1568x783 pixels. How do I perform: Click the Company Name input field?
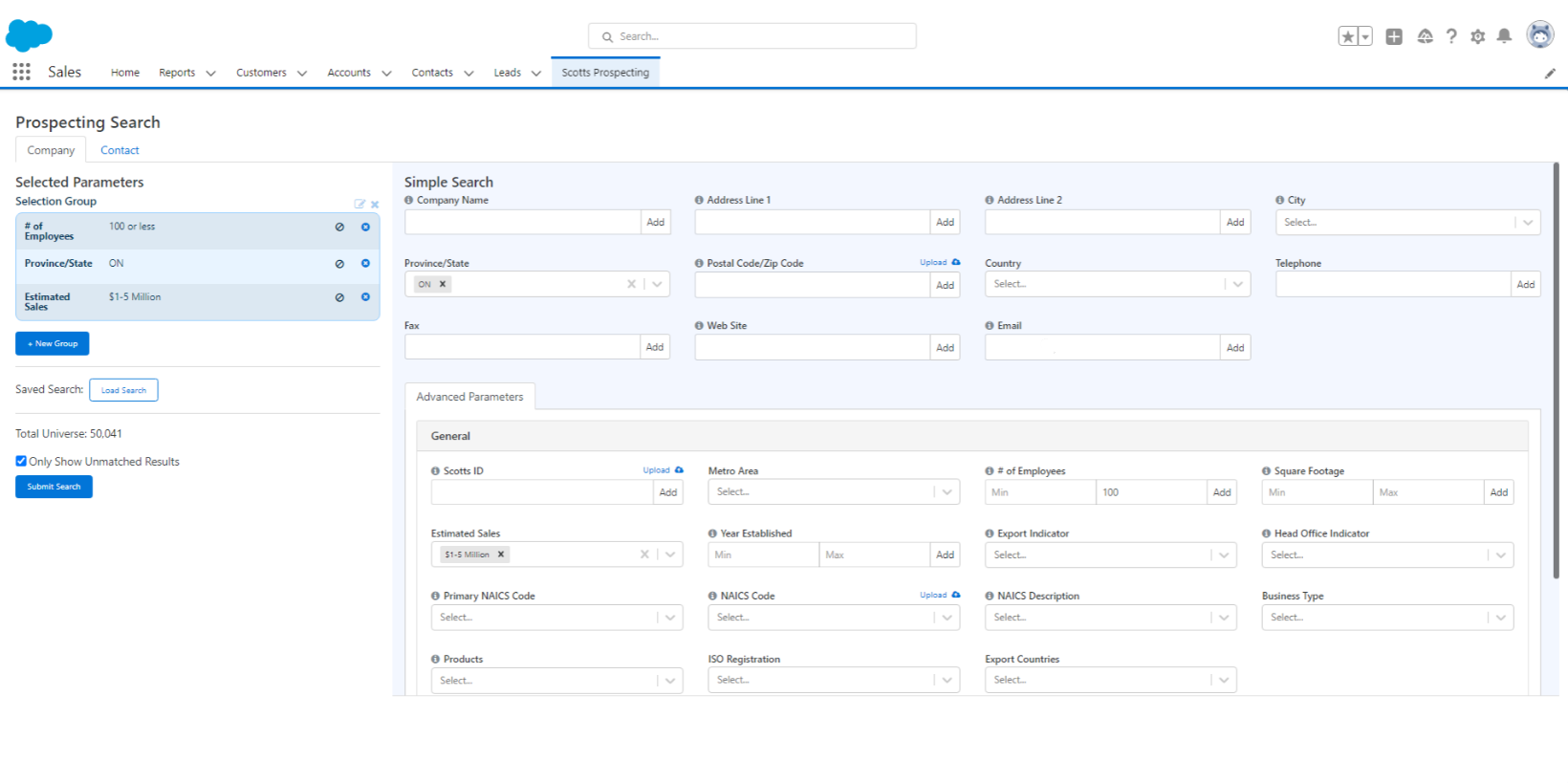click(x=523, y=222)
